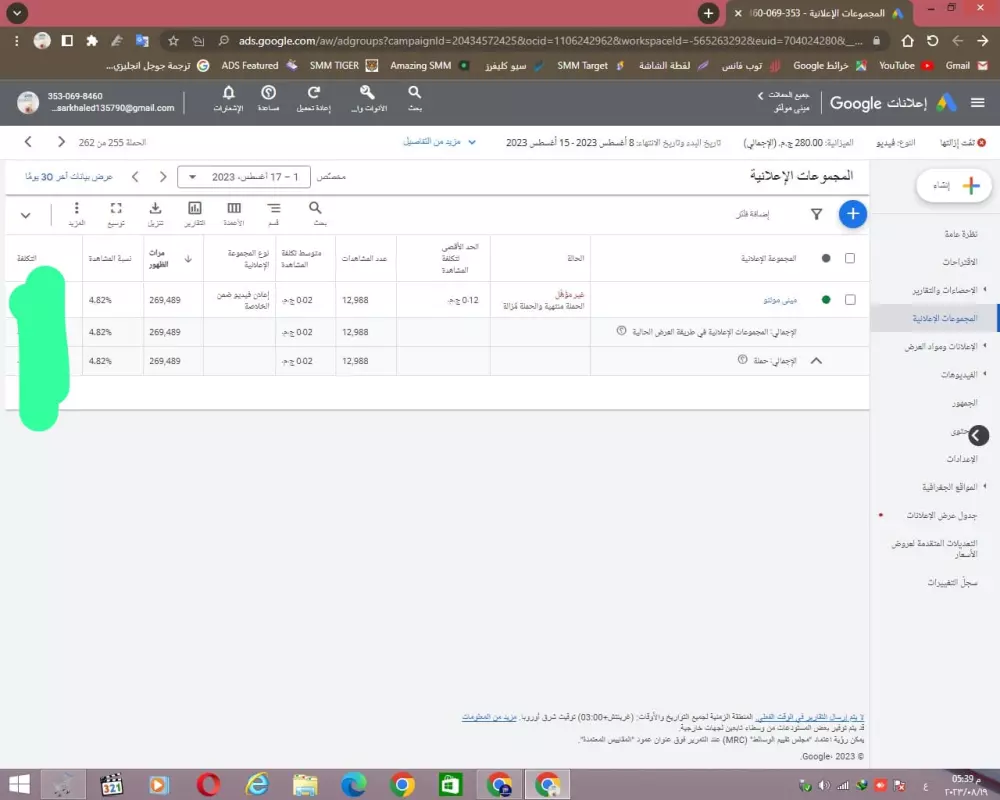Click the filter funnel icon near إضافة فلتر

coord(817,214)
